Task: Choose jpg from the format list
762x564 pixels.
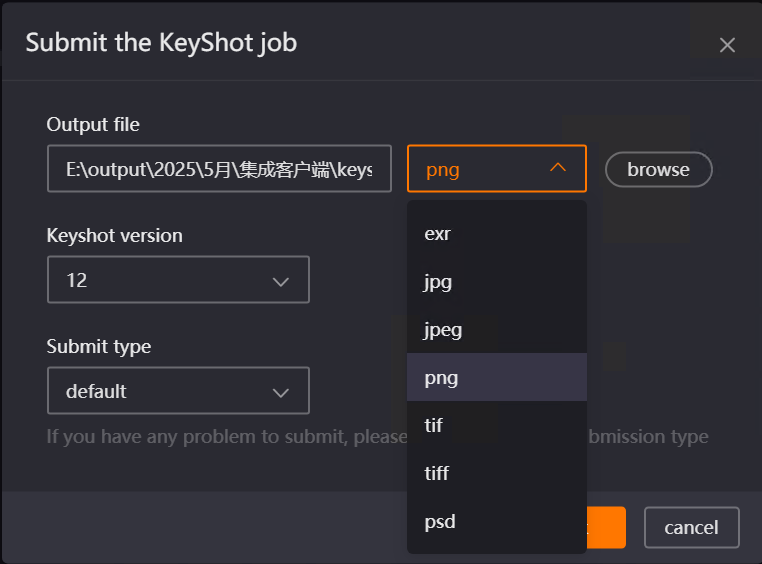Action: pos(497,282)
